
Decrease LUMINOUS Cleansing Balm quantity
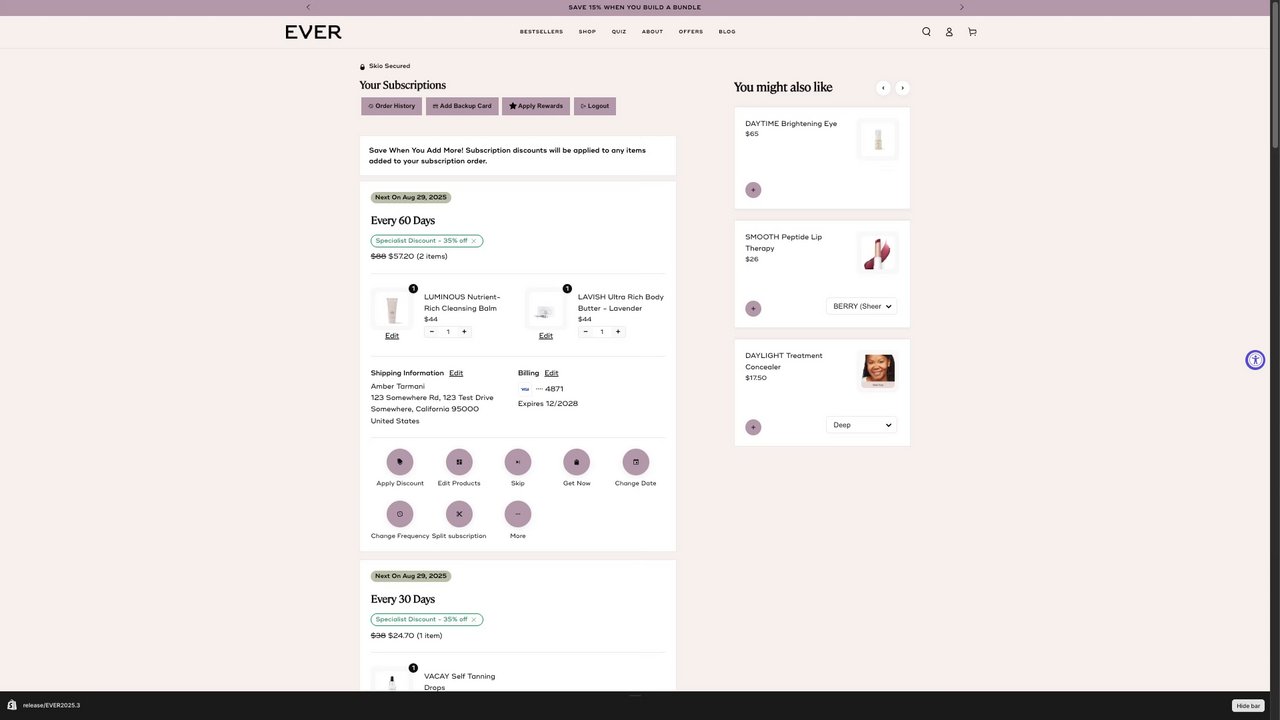432,332
